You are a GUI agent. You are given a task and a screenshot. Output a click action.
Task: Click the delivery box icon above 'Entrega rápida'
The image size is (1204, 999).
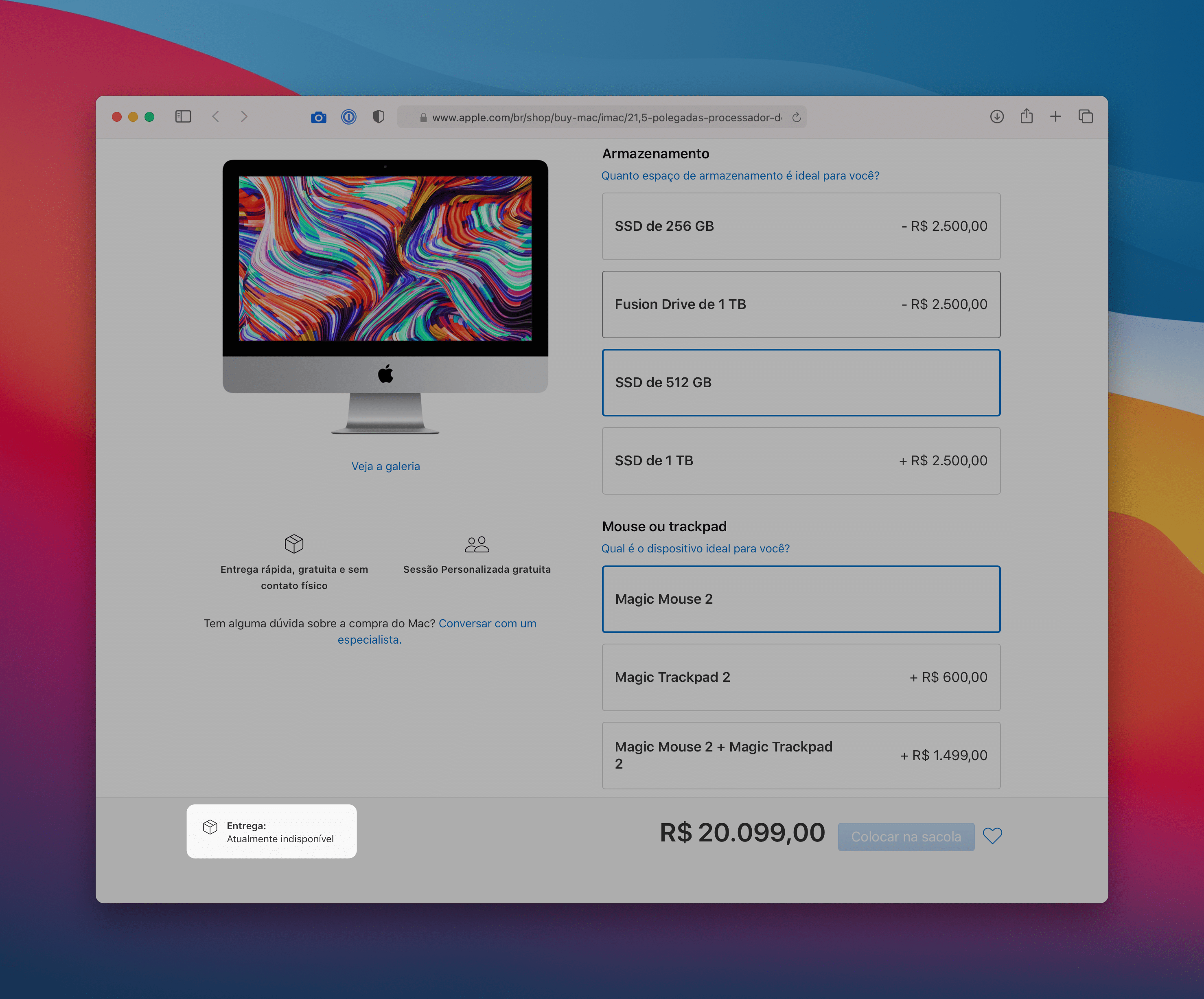pyautogui.click(x=294, y=543)
